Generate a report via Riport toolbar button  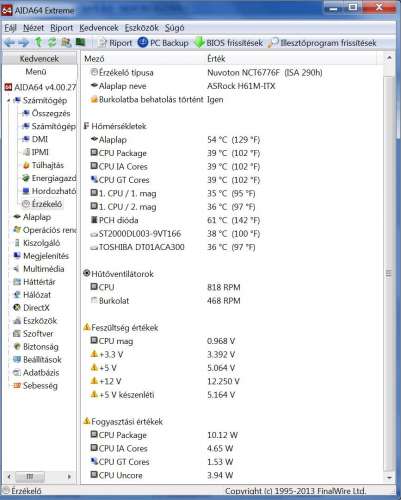(115, 43)
